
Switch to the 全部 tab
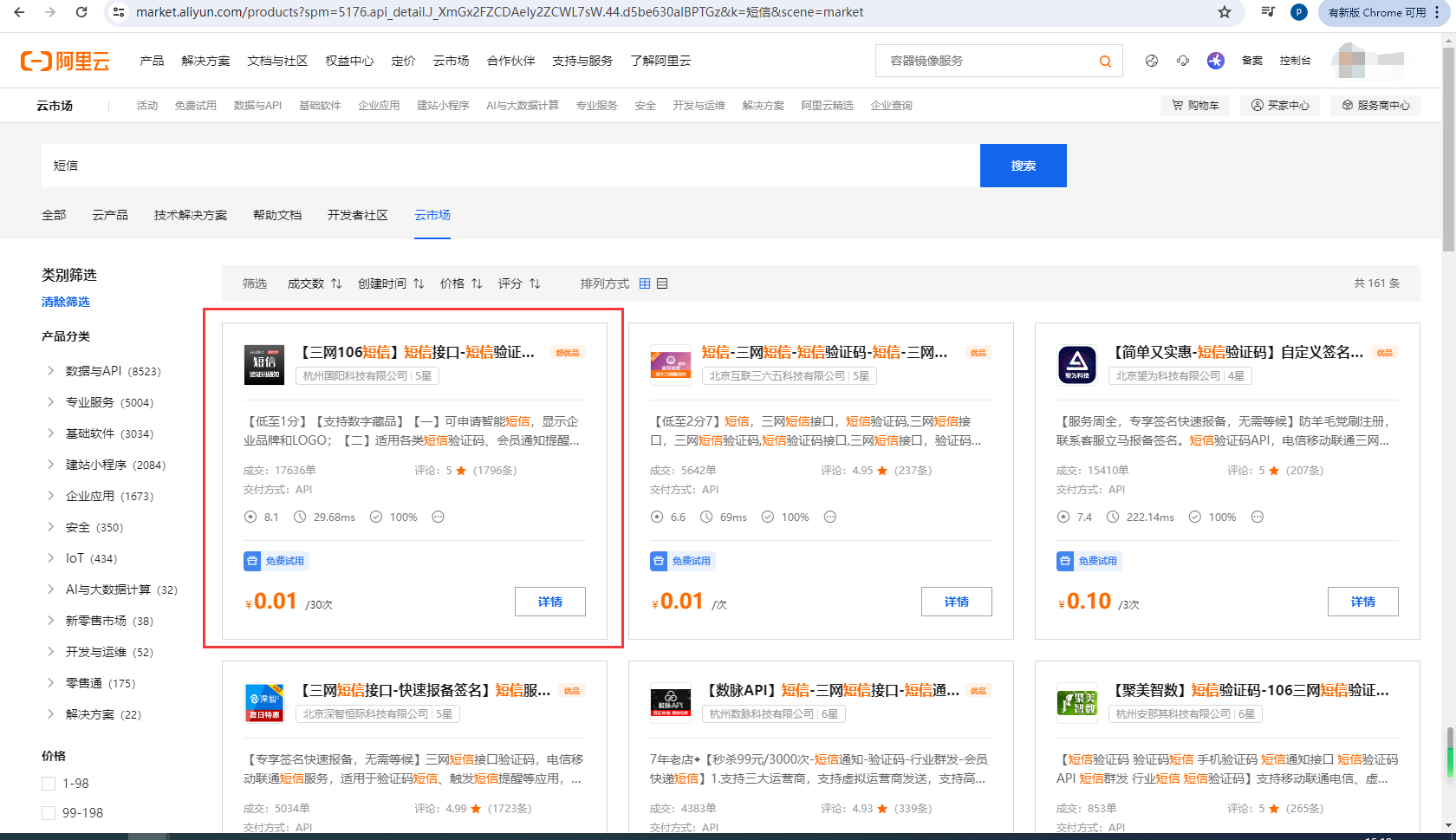[54, 215]
